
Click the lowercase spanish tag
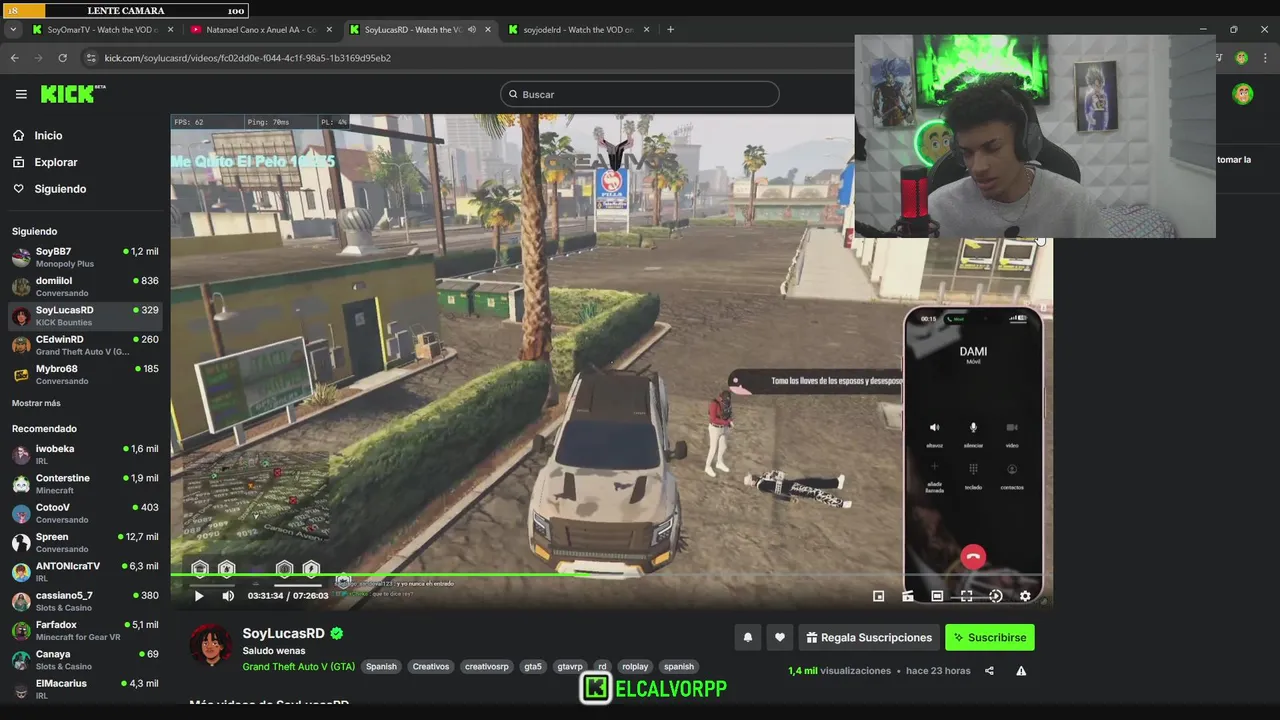click(679, 666)
